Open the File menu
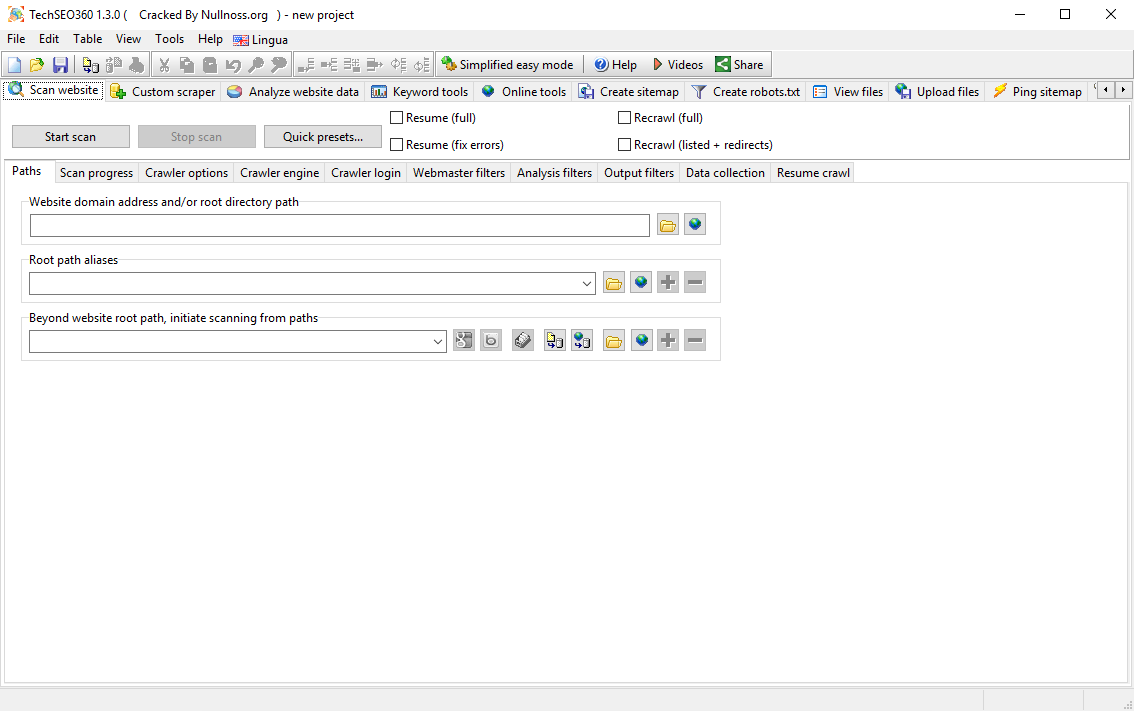This screenshot has width=1134, height=711. 16,39
